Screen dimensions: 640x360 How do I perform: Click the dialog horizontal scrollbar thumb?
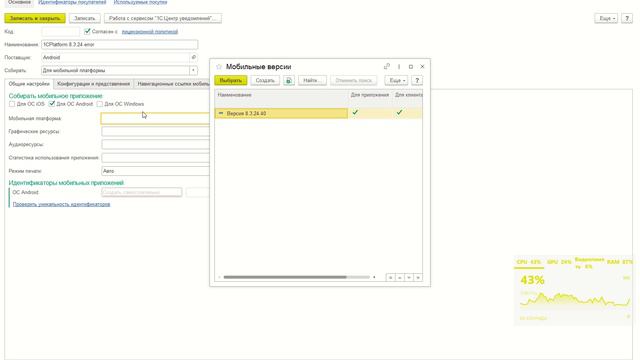click(285, 277)
